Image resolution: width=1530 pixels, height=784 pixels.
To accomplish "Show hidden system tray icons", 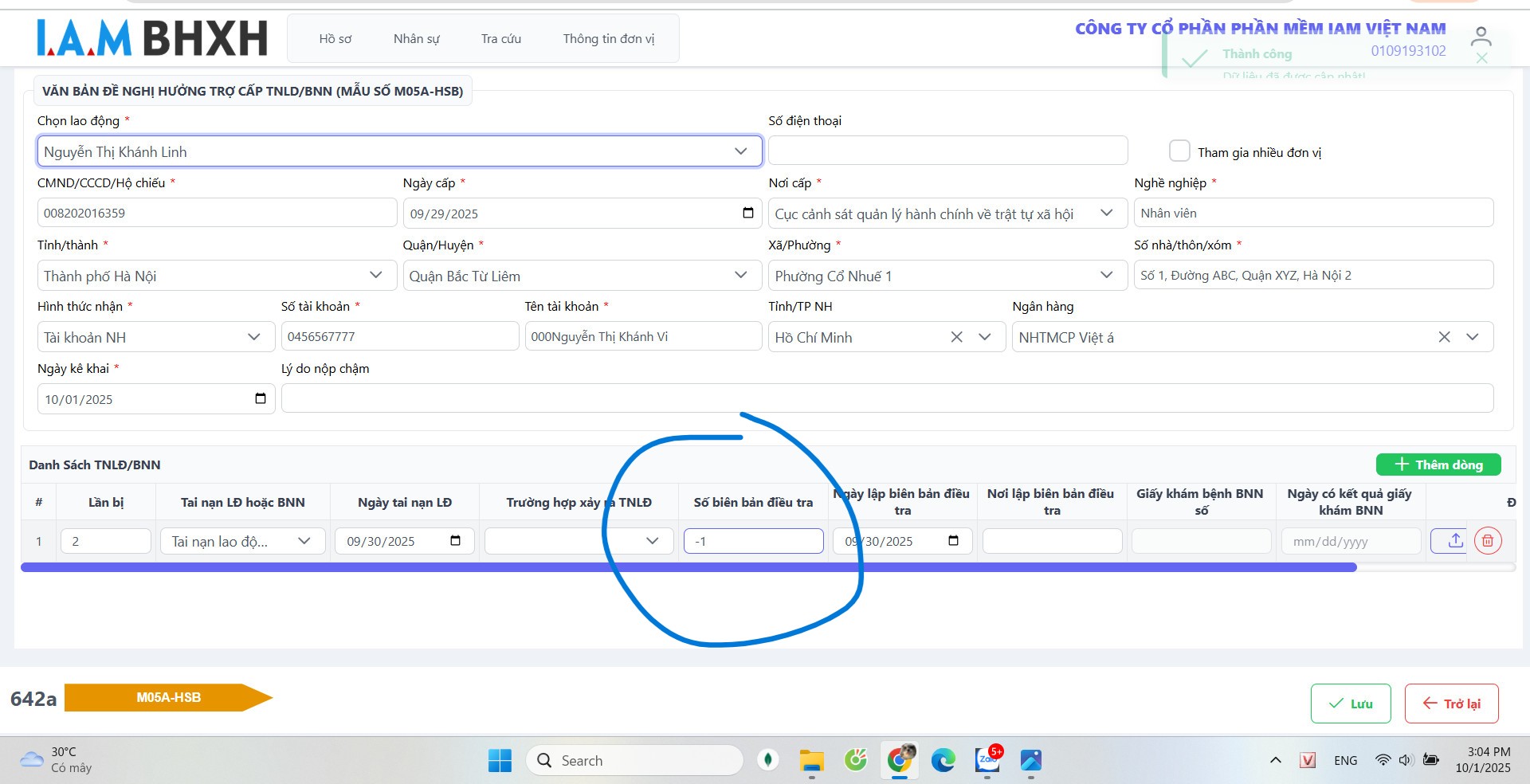I will pos(1275,760).
